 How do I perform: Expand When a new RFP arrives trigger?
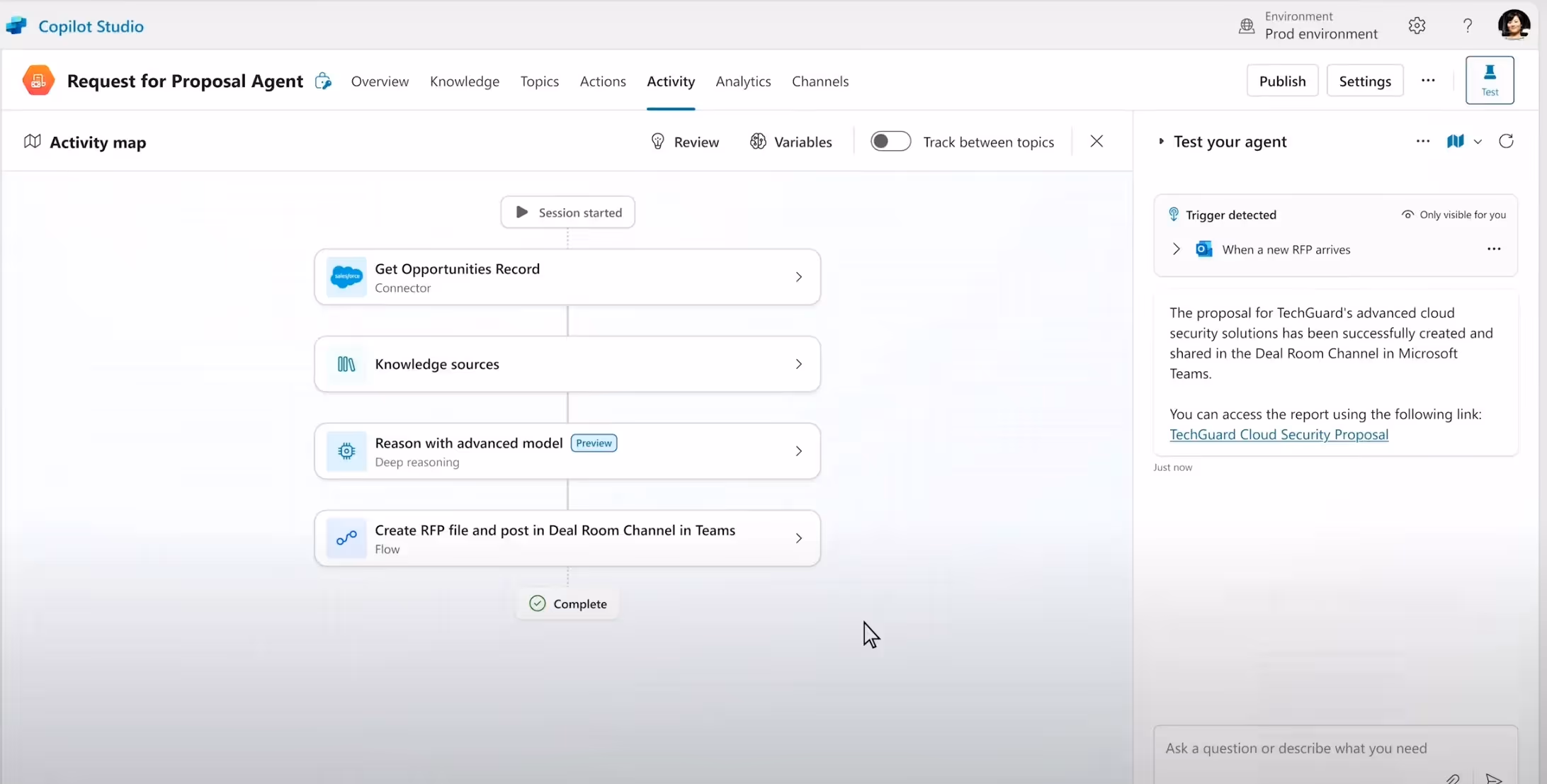tap(1176, 249)
